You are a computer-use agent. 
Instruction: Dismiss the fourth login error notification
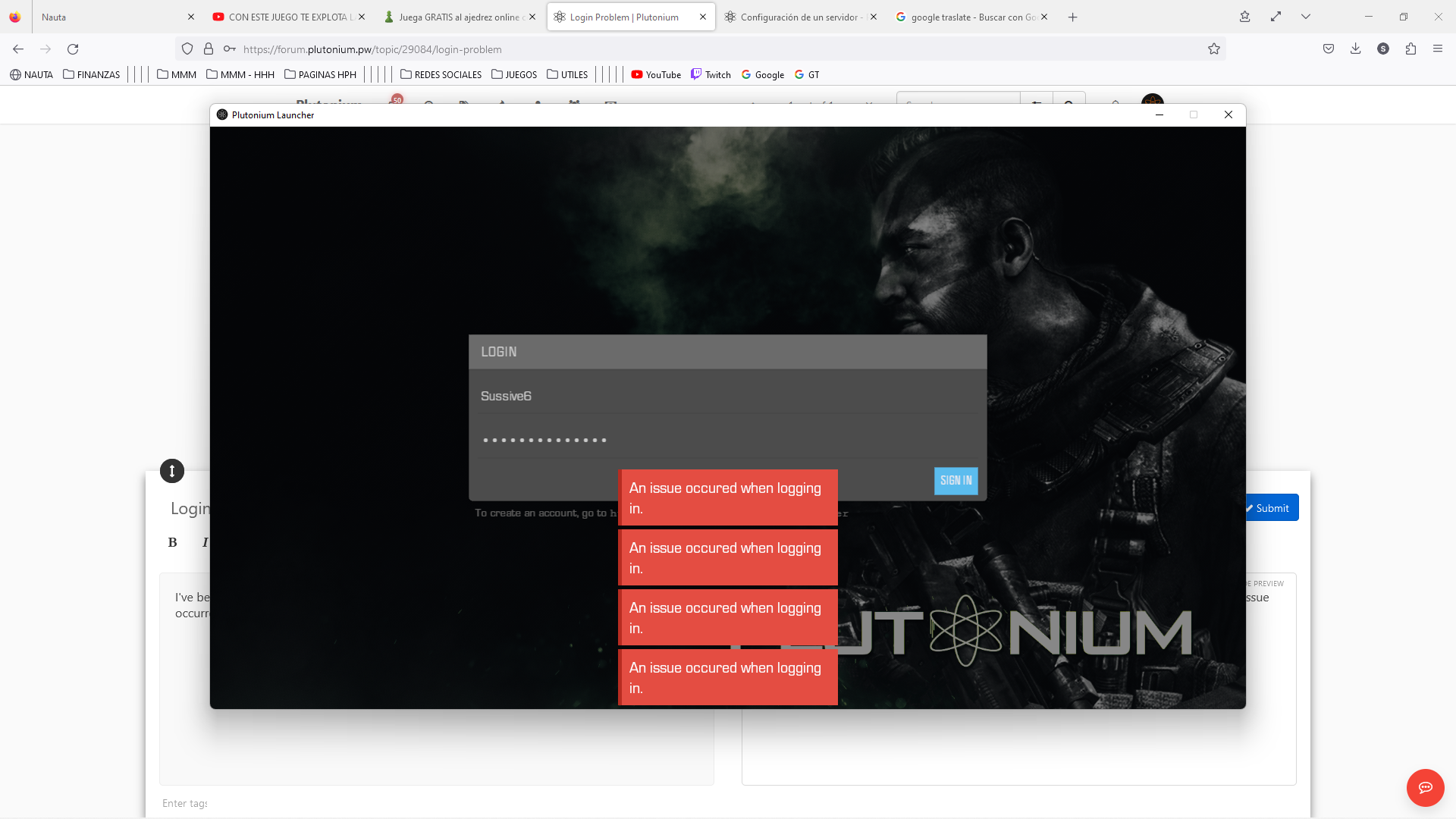728,677
